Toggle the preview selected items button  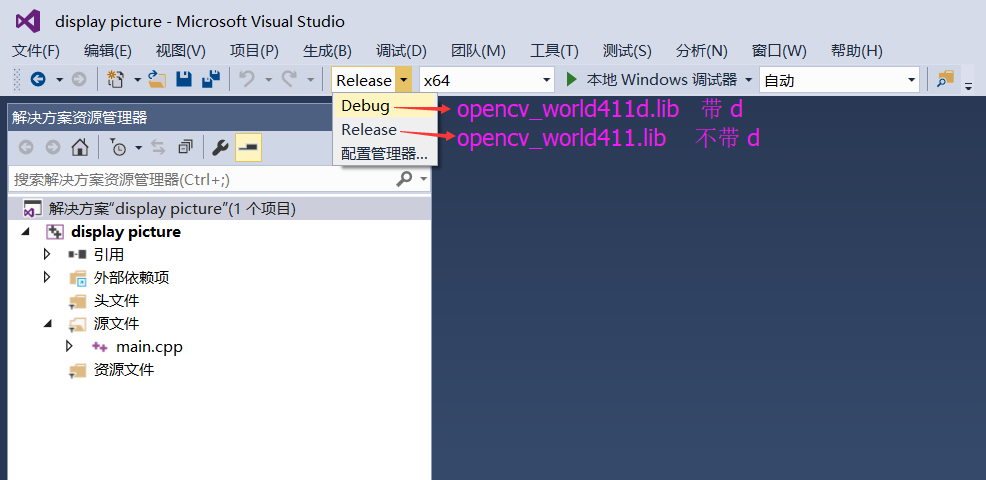click(x=248, y=148)
